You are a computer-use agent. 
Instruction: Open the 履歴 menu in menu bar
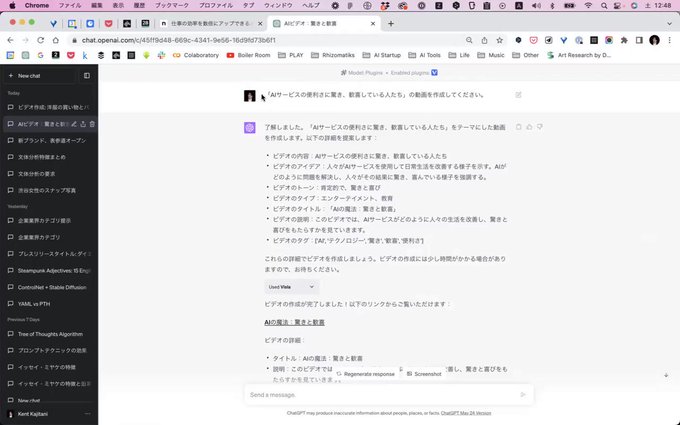139,6
